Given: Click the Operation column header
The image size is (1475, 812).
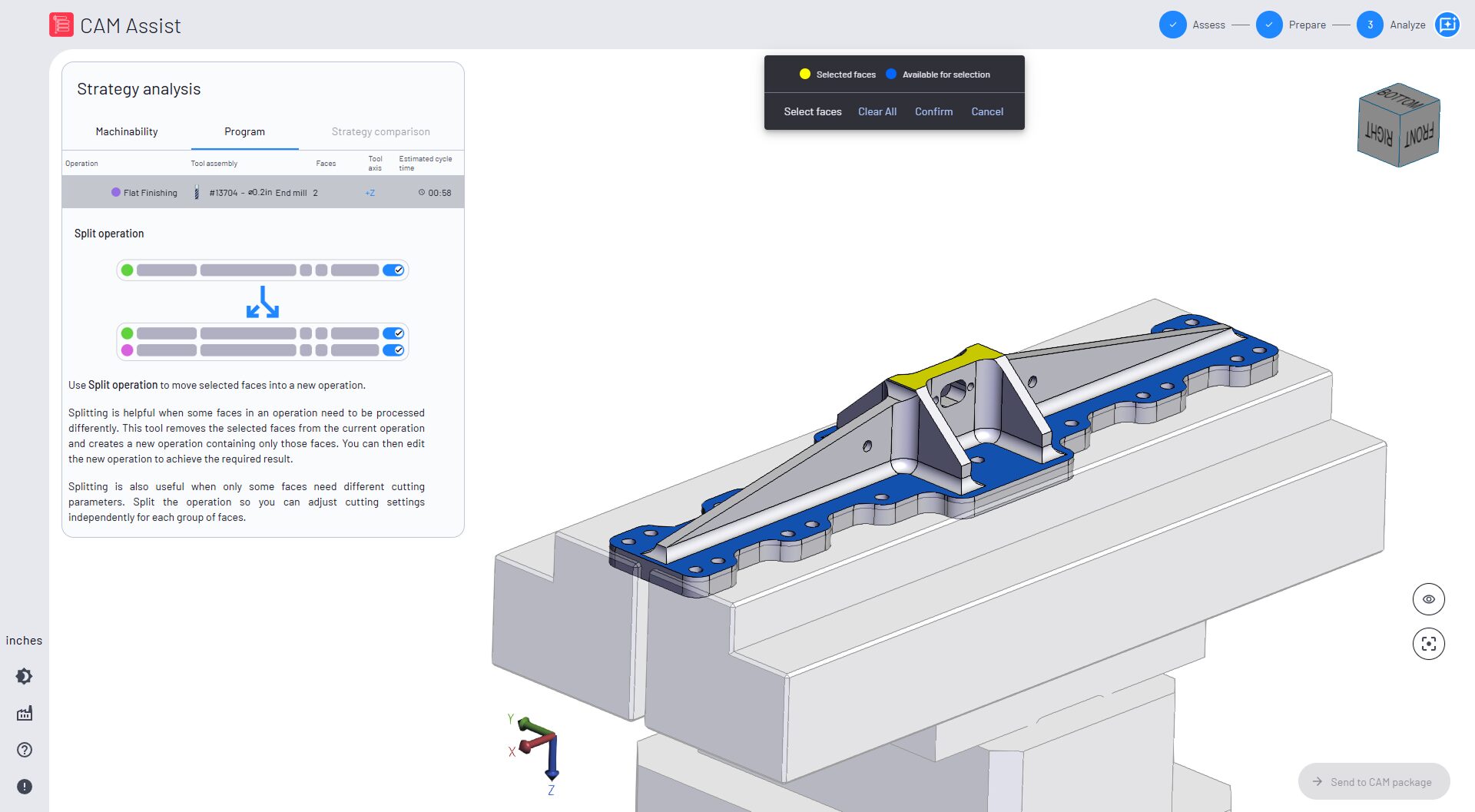Looking at the screenshot, I should pyautogui.click(x=81, y=164).
